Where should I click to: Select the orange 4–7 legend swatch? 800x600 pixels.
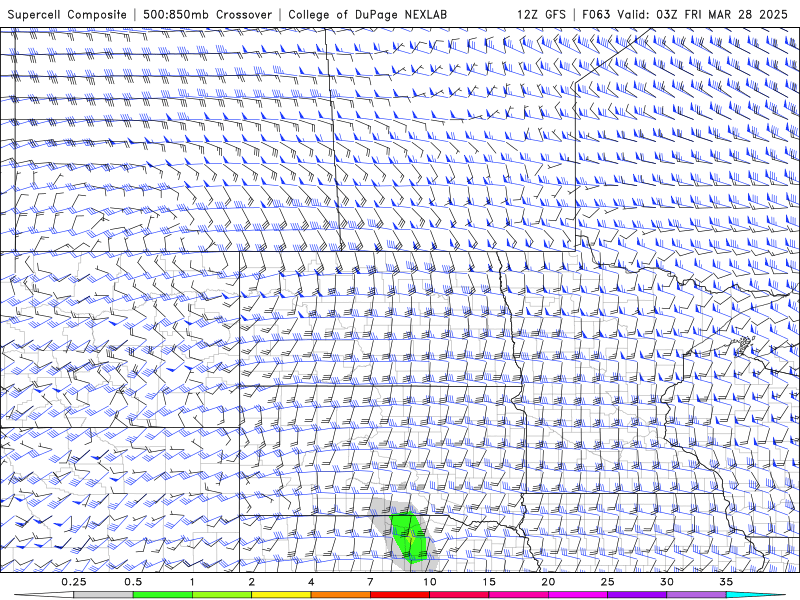click(340, 595)
